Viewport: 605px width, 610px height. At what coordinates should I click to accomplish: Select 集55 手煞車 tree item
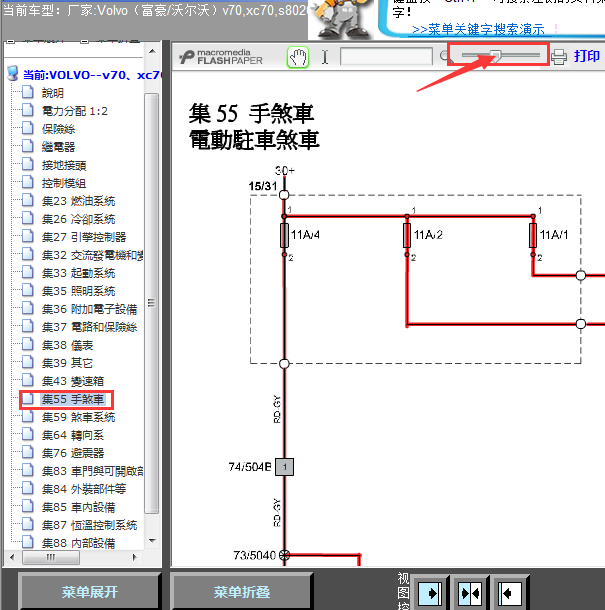[73, 399]
